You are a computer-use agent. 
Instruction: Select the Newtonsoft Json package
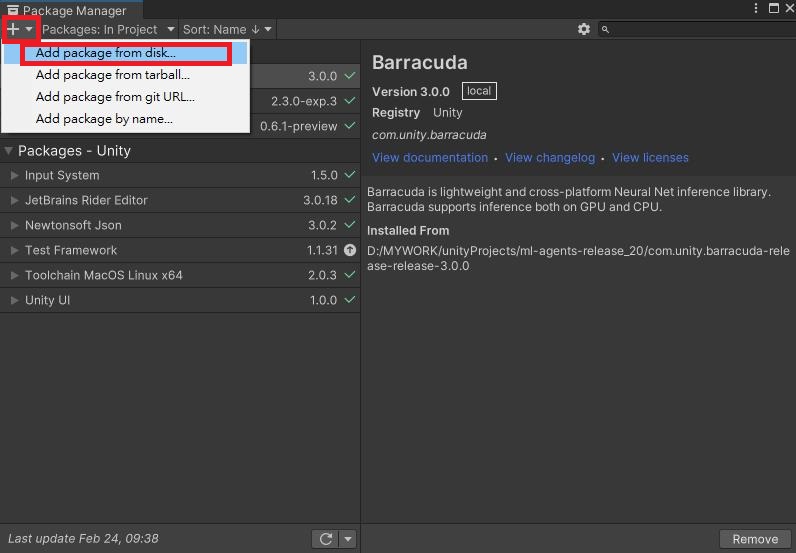[x=180, y=225]
